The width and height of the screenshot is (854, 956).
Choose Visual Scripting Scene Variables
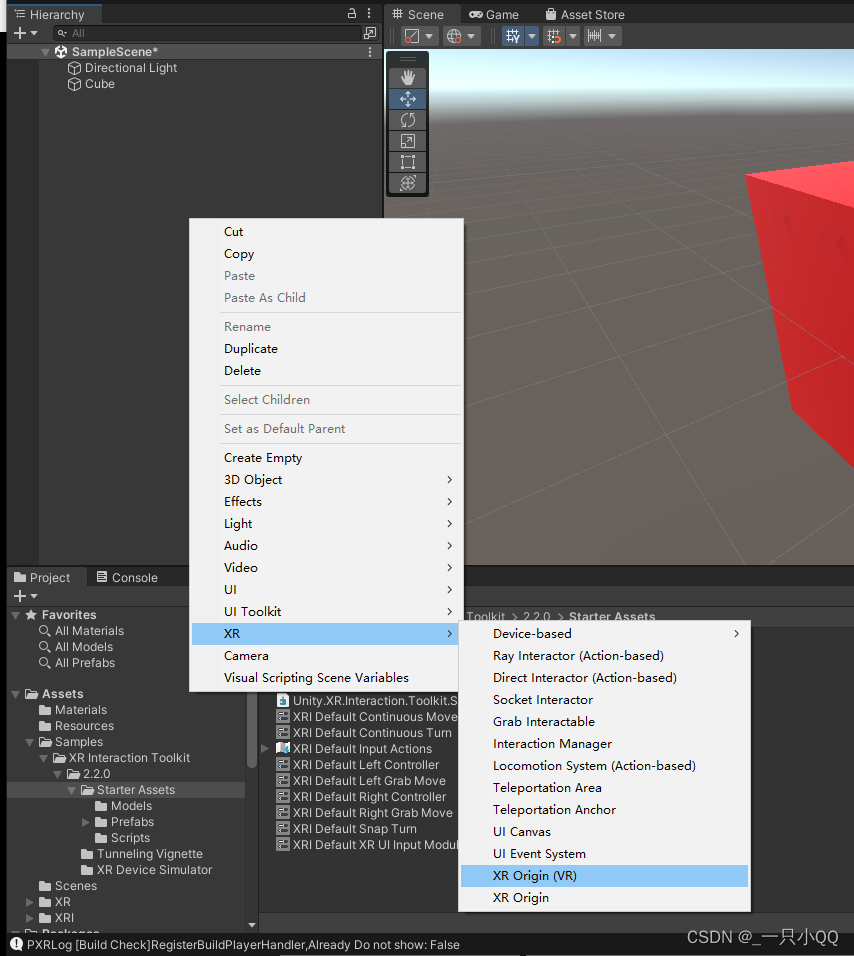[x=326, y=677]
